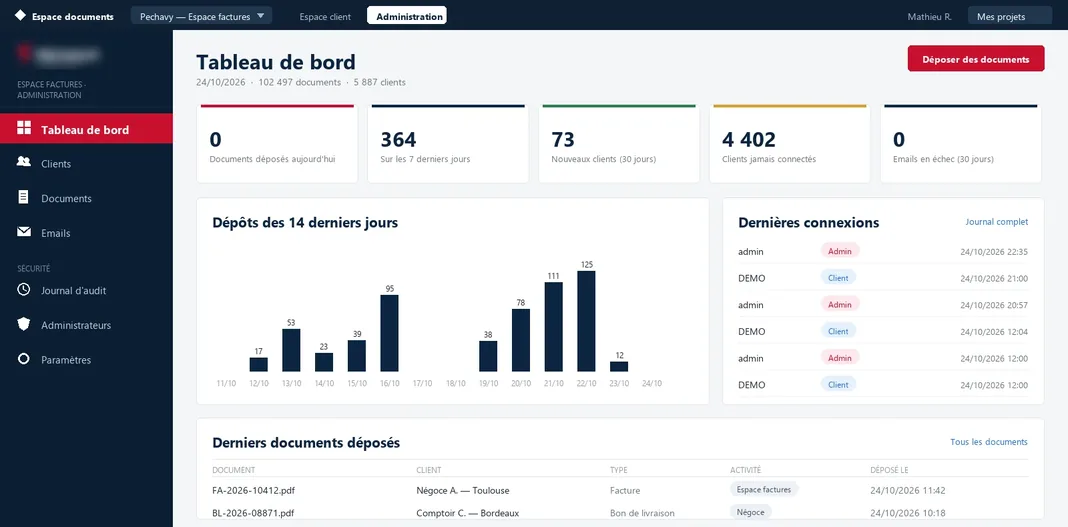Image resolution: width=1068 pixels, height=527 pixels.
Task: Click the Tableau de bord grid icon
Action: [x=24, y=128]
